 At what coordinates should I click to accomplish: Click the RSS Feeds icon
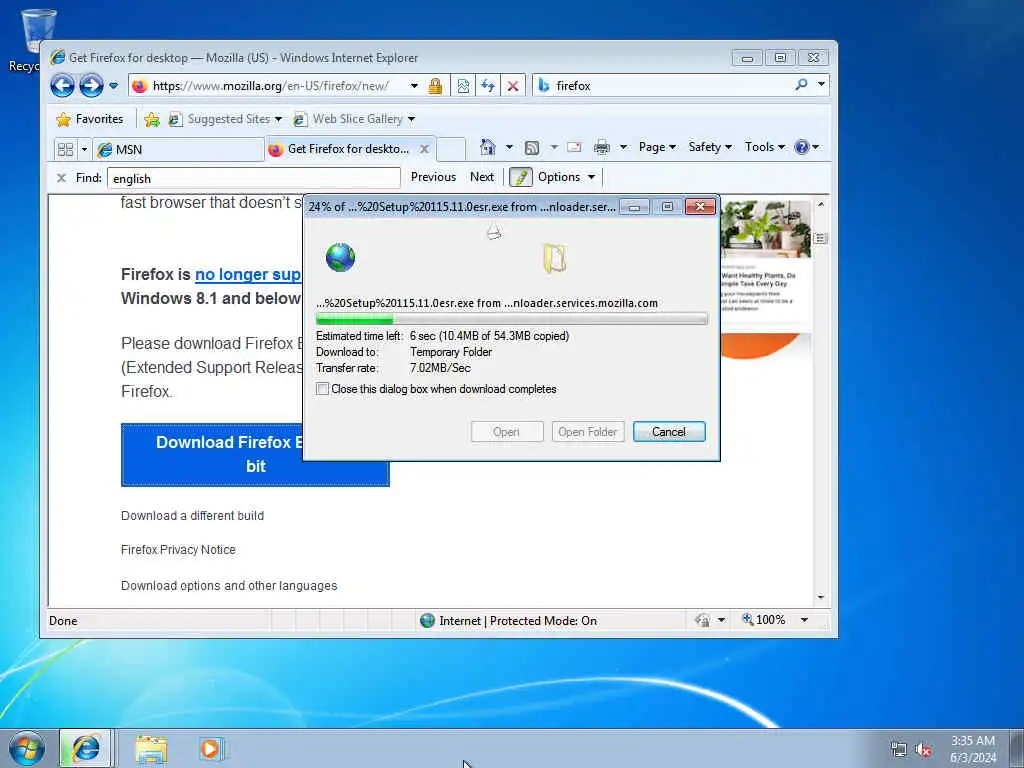pos(532,148)
